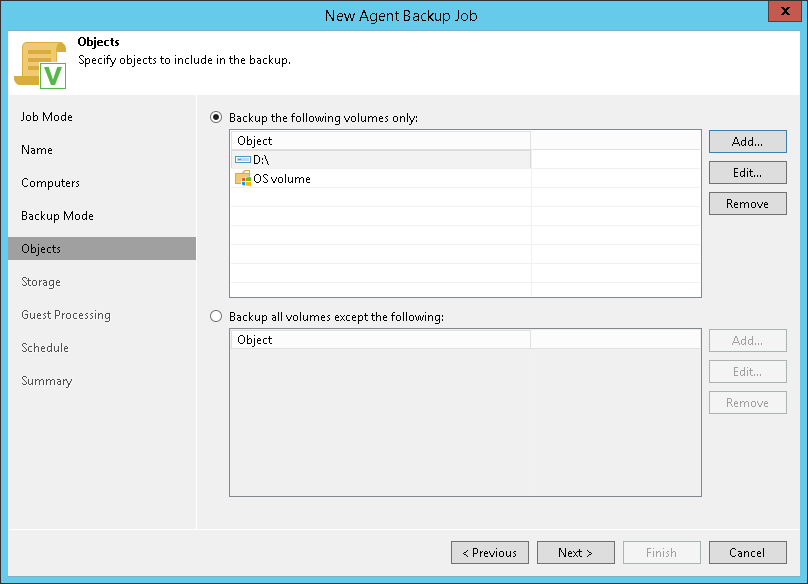
Task: Click the Veeam backup job wizard icon
Action: click(40, 65)
